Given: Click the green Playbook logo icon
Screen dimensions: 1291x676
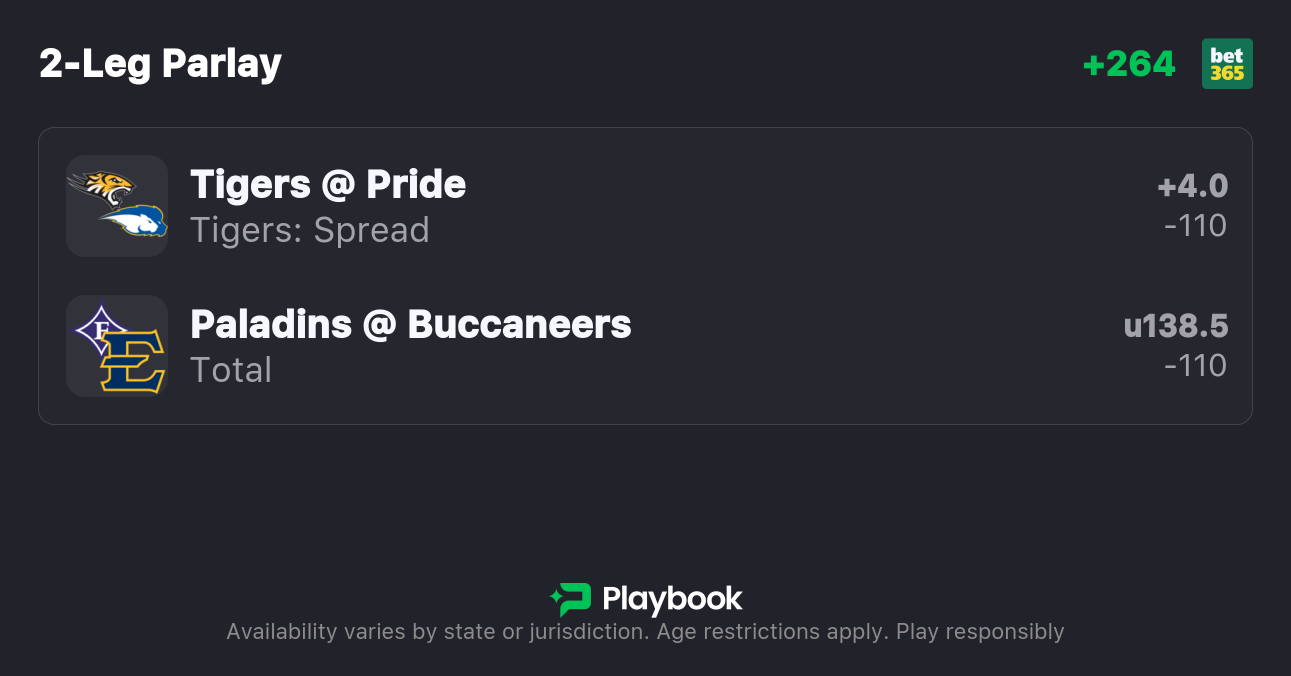Looking at the screenshot, I should pos(571,599).
